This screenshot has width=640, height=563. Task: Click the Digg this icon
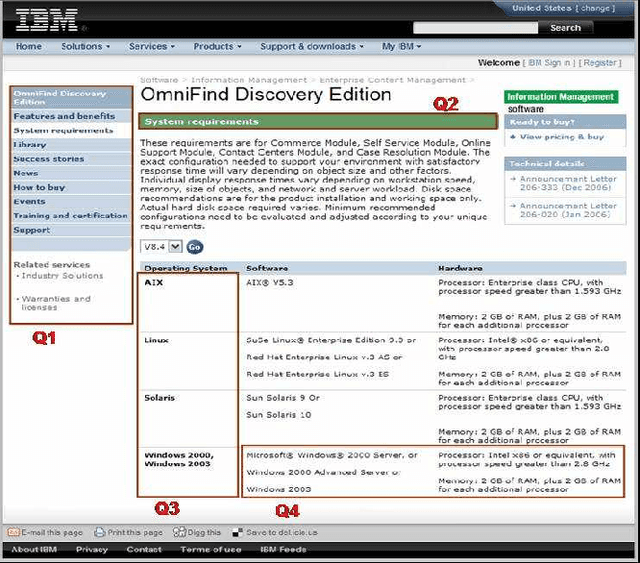[179, 532]
